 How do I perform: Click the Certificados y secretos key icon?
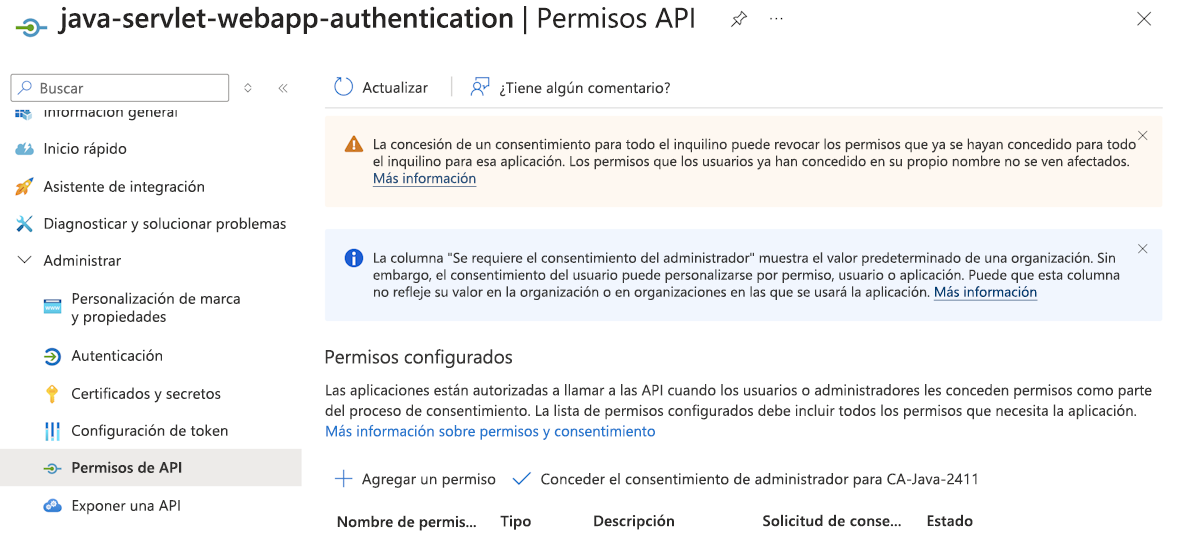tap(53, 394)
